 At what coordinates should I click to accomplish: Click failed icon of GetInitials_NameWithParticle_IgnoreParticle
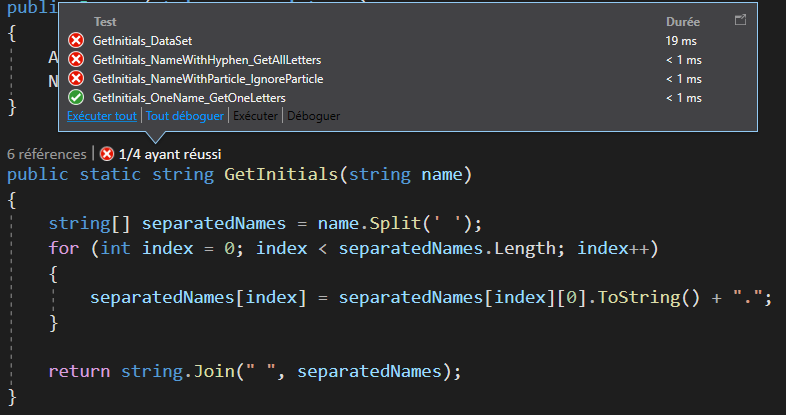coord(76,78)
